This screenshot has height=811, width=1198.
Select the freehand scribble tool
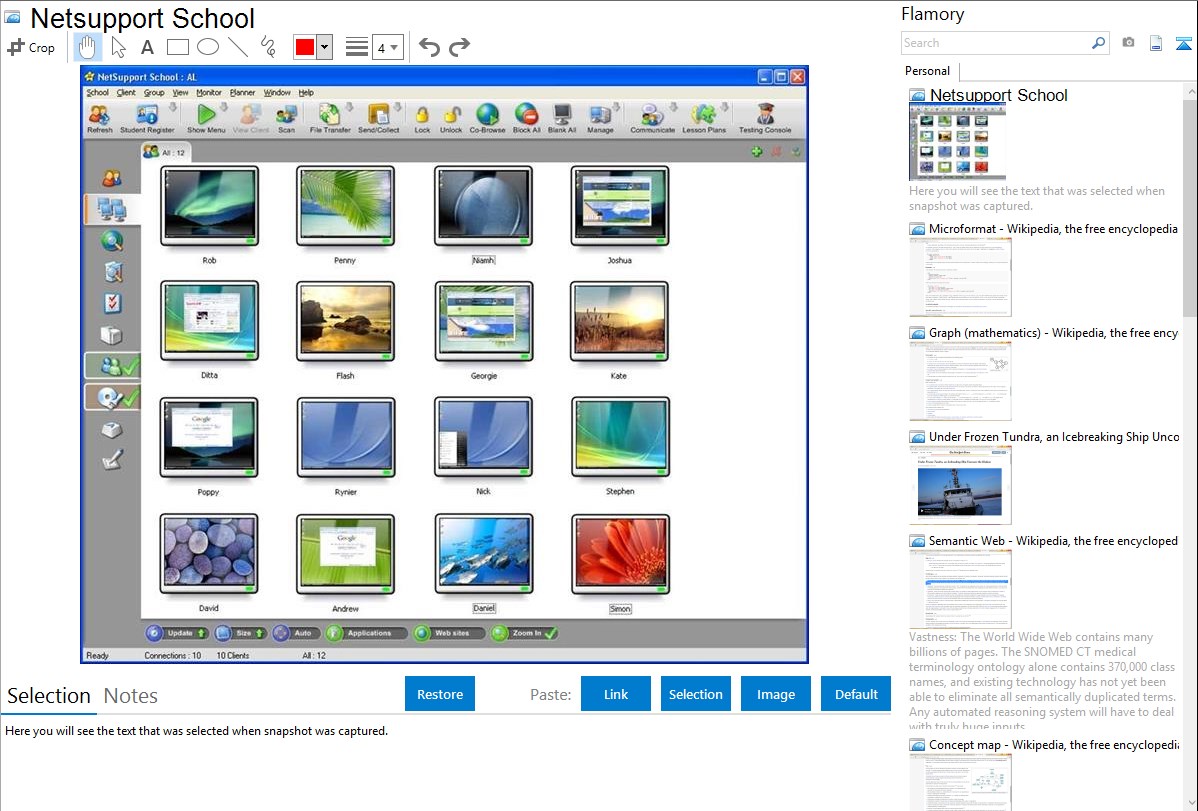click(x=268, y=47)
